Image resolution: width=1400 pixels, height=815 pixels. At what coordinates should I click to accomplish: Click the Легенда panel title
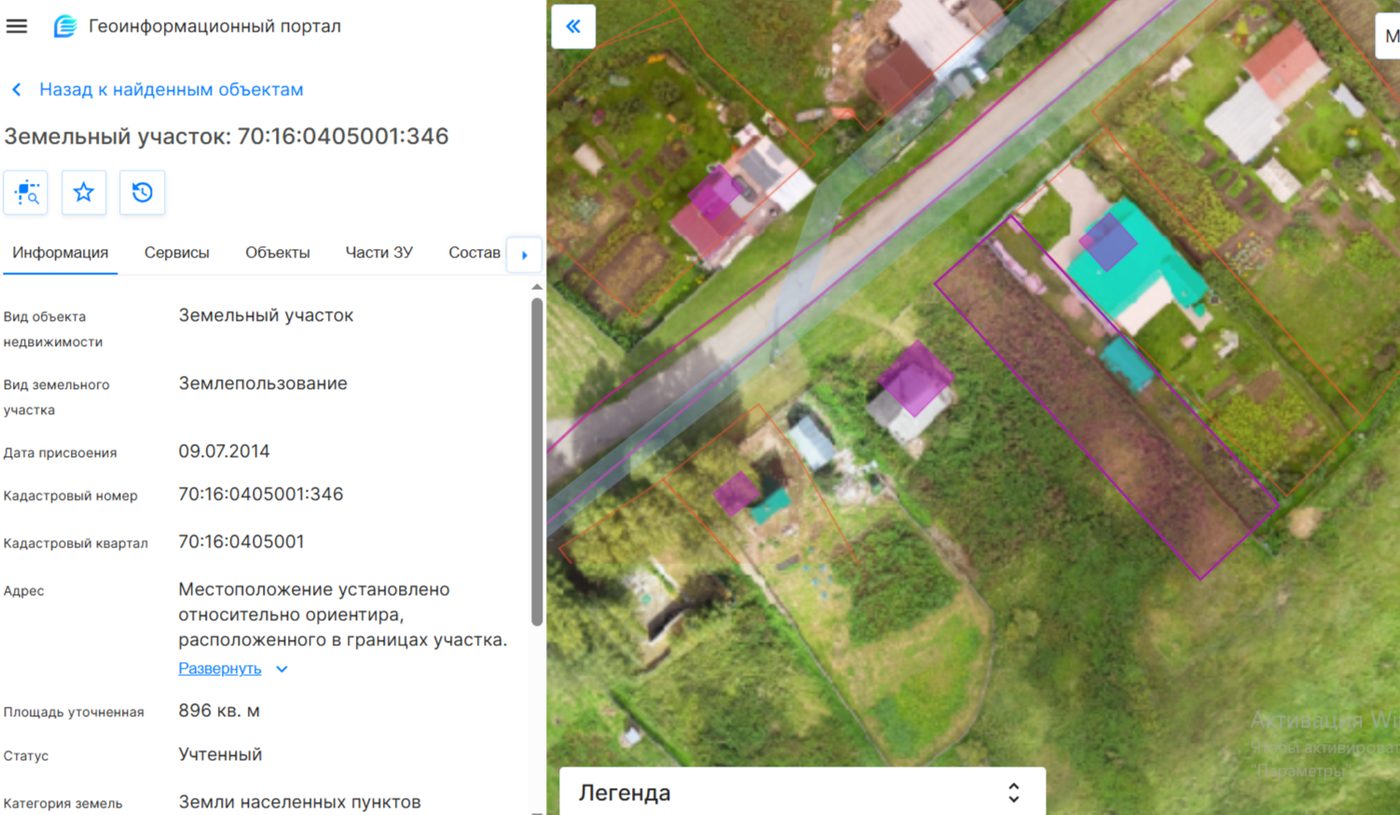pyautogui.click(x=624, y=793)
